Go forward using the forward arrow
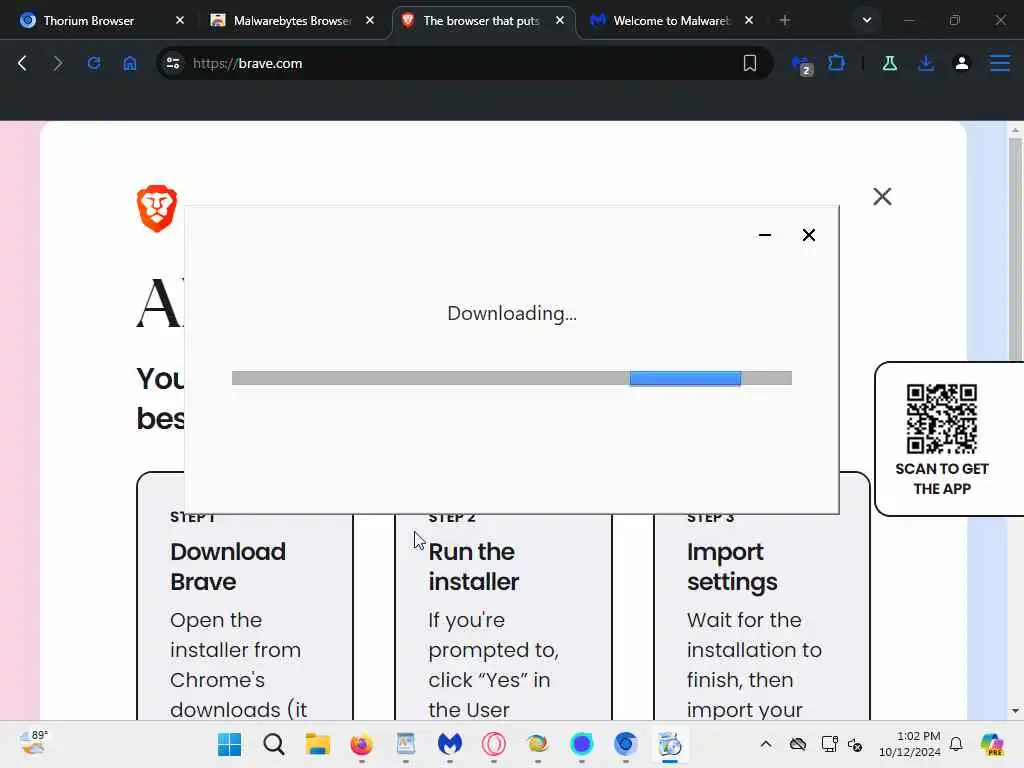Image resolution: width=1024 pixels, height=768 pixels. pos(57,63)
